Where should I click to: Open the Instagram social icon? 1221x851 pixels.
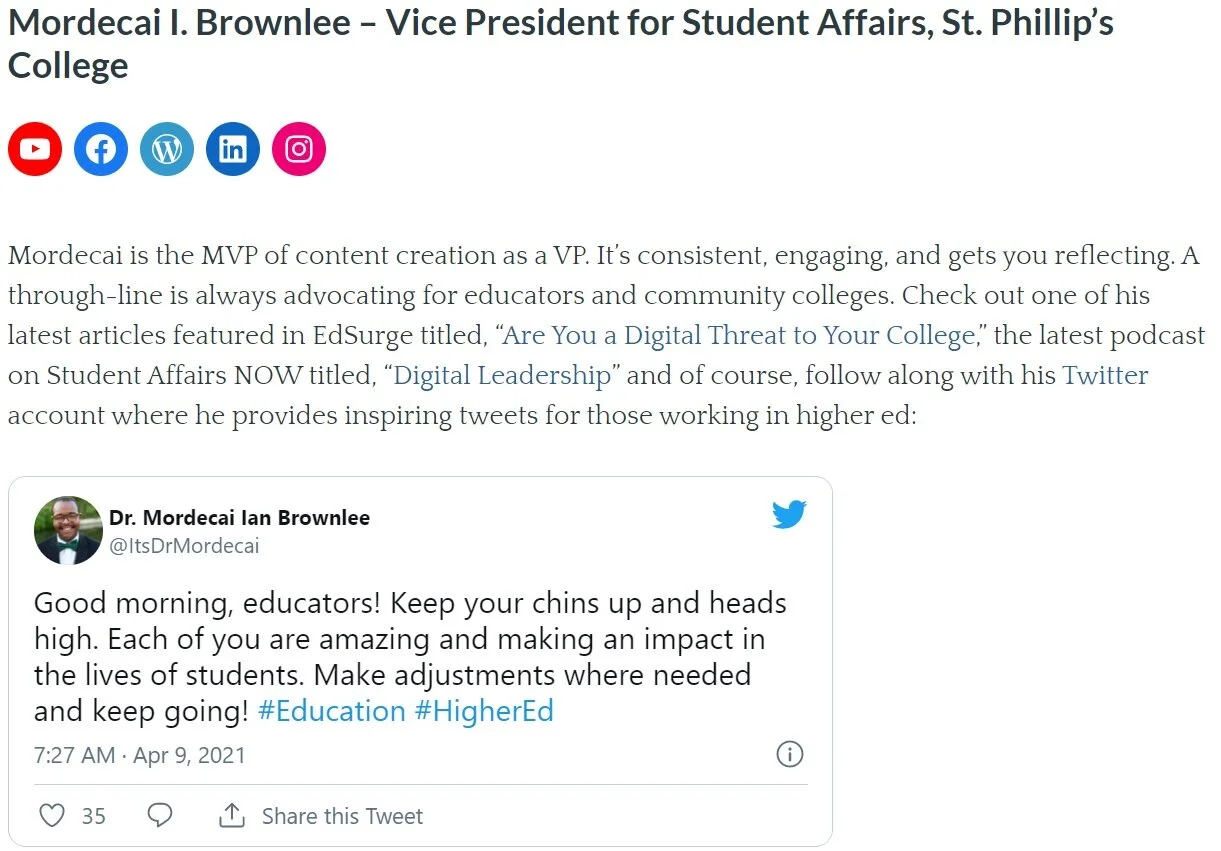click(x=299, y=149)
